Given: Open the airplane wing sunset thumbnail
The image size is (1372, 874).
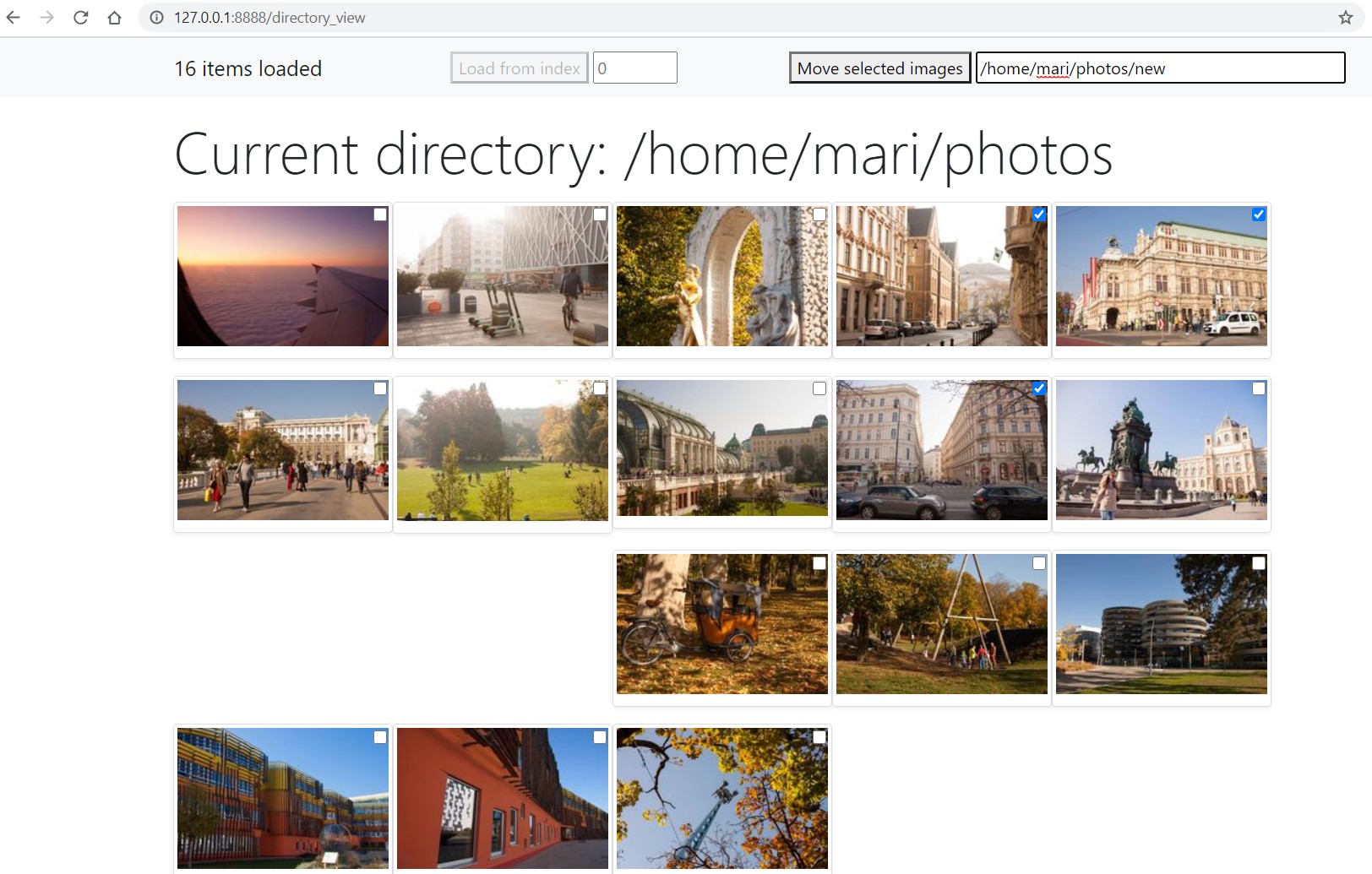Looking at the screenshot, I should (x=283, y=276).
